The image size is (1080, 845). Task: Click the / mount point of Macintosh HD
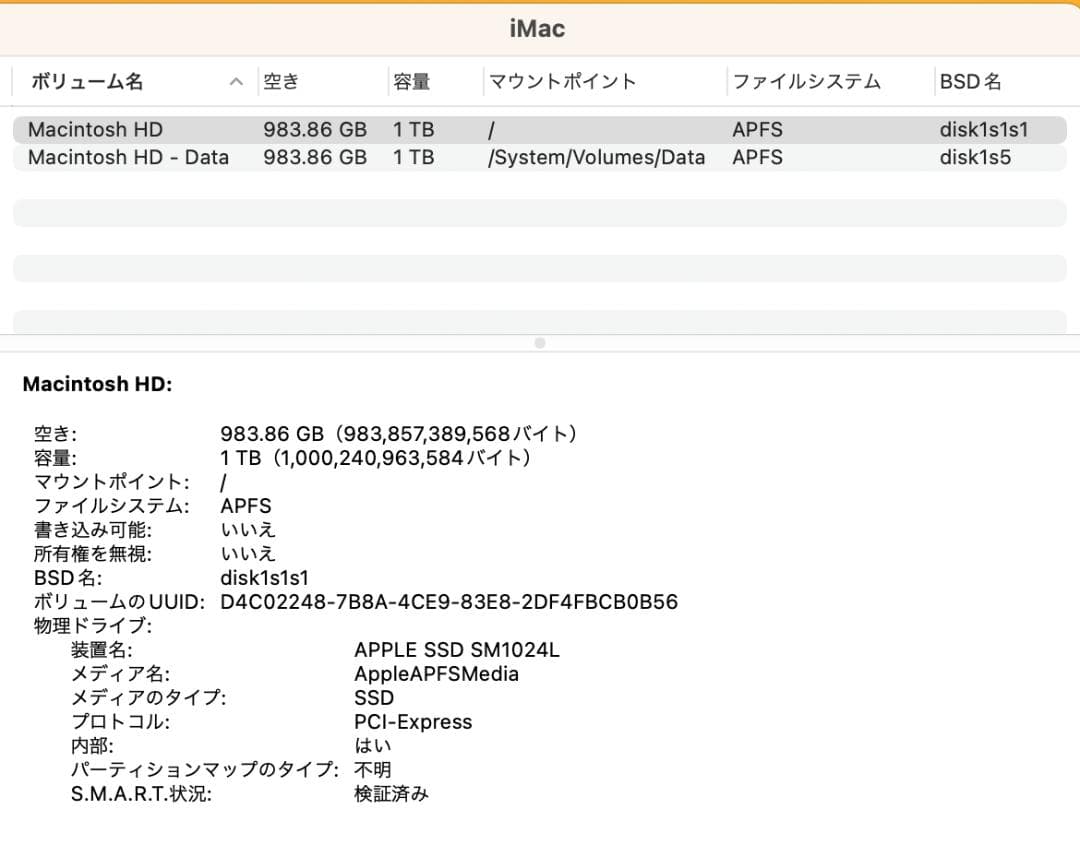pos(488,129)
